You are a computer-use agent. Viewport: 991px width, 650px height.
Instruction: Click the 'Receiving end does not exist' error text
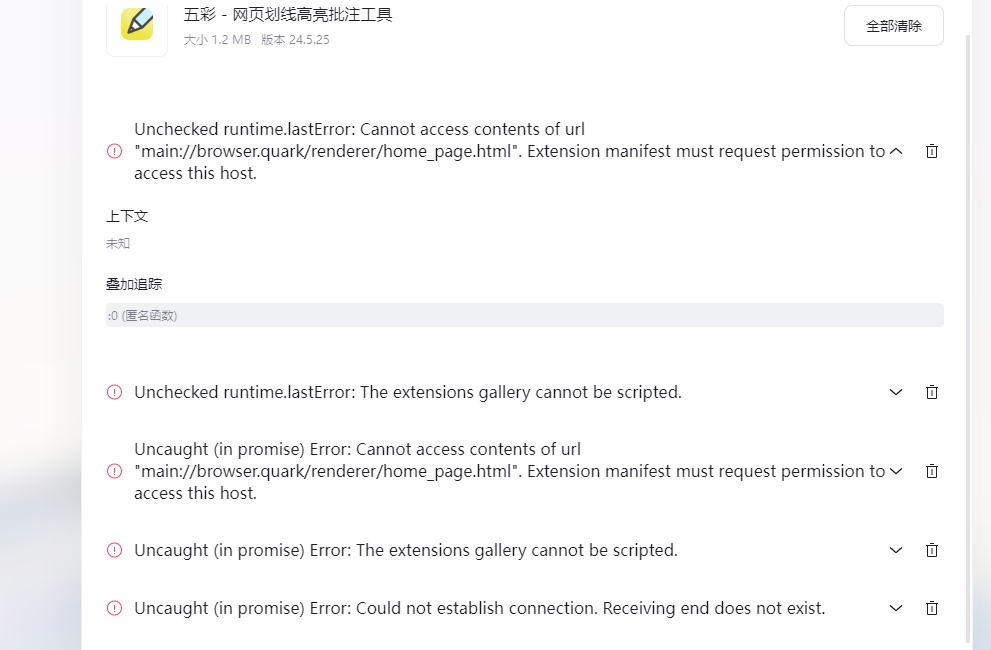(714, 608)
